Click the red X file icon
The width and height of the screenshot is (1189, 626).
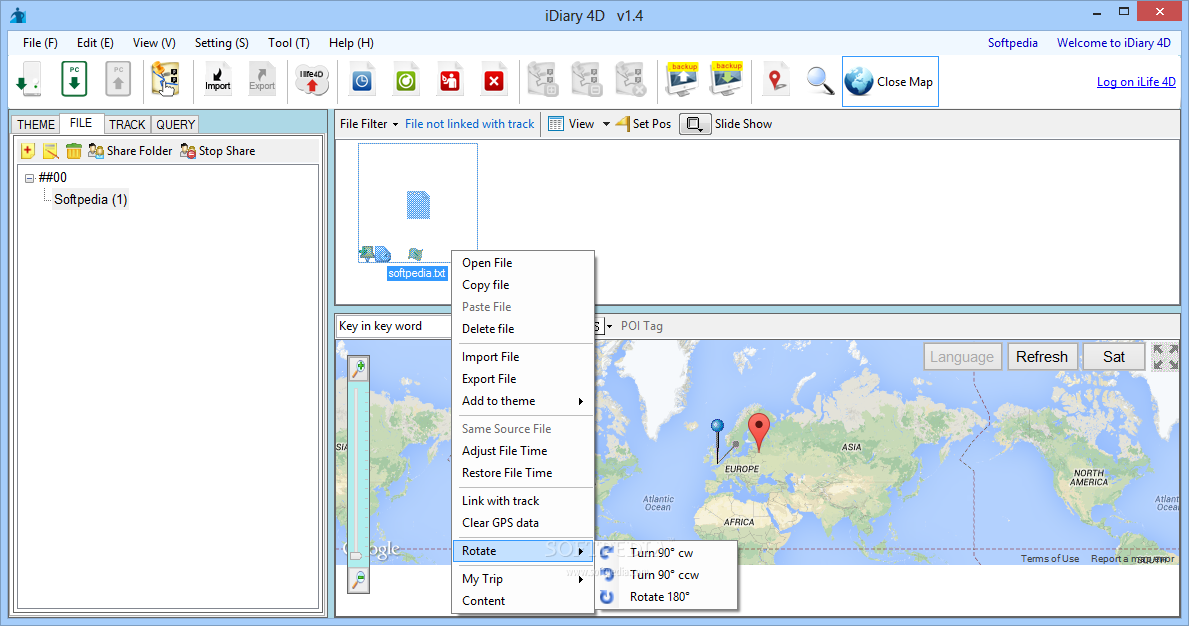coord(494,79)
